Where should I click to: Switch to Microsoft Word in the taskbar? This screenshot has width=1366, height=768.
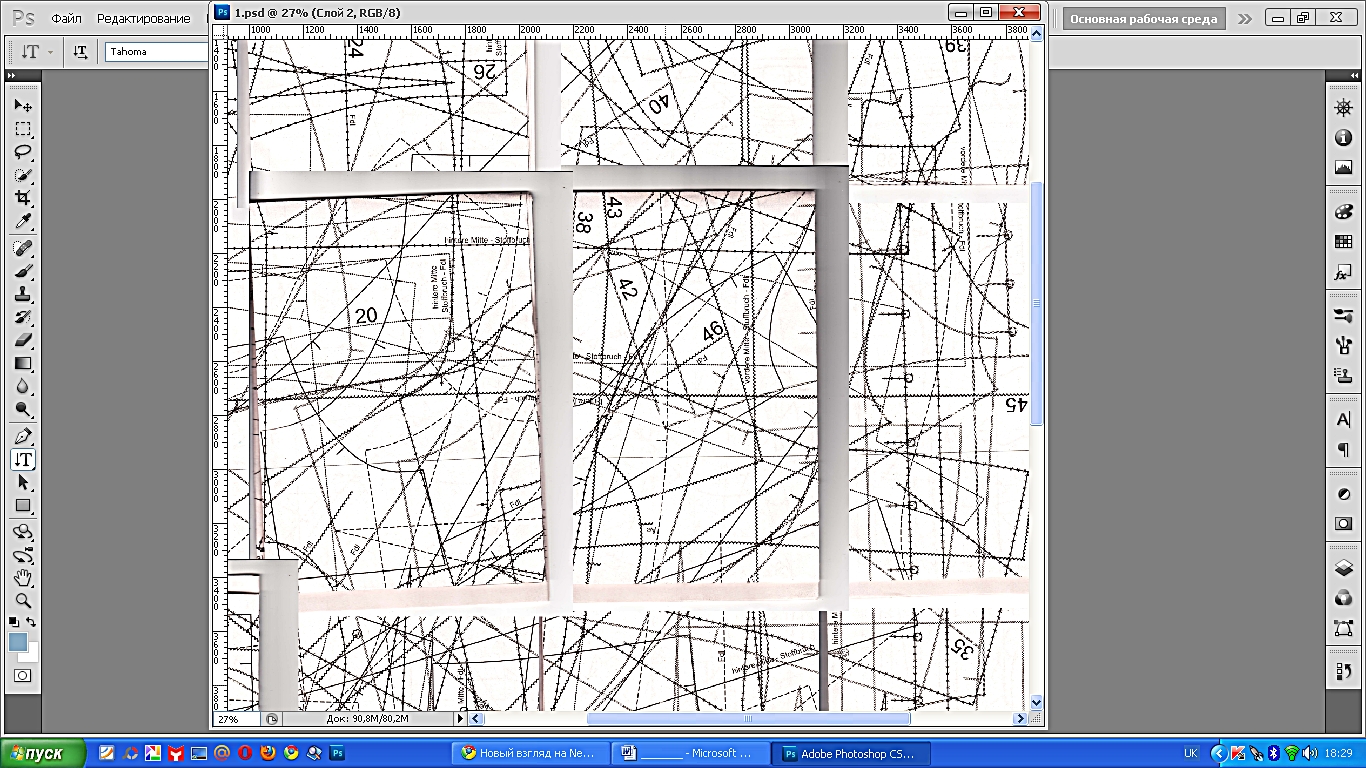tap(691, 753)
